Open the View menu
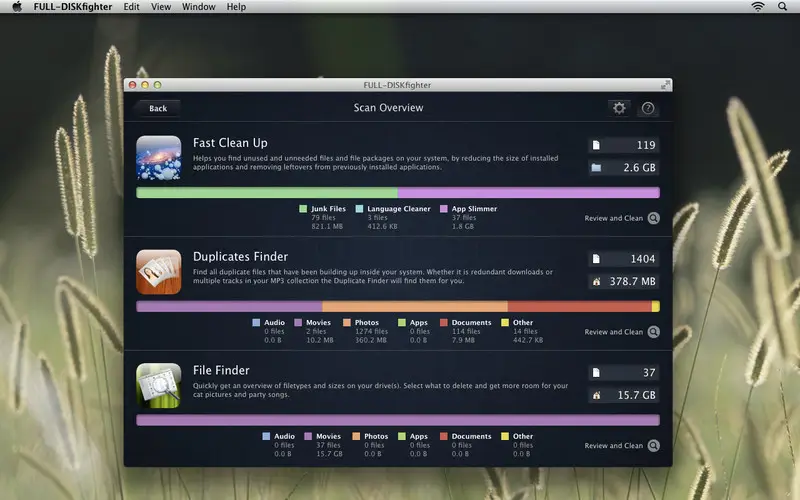 161,7
